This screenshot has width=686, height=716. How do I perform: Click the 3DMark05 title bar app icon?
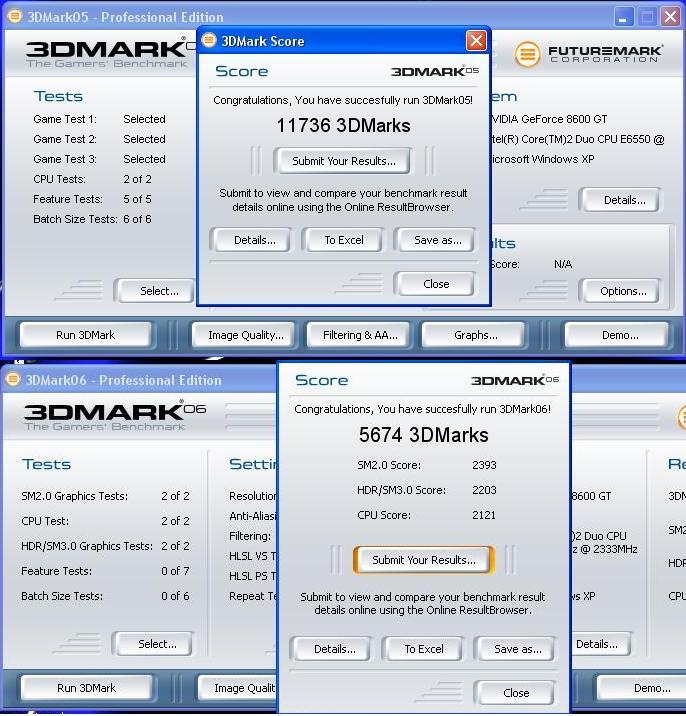(15, 16)
